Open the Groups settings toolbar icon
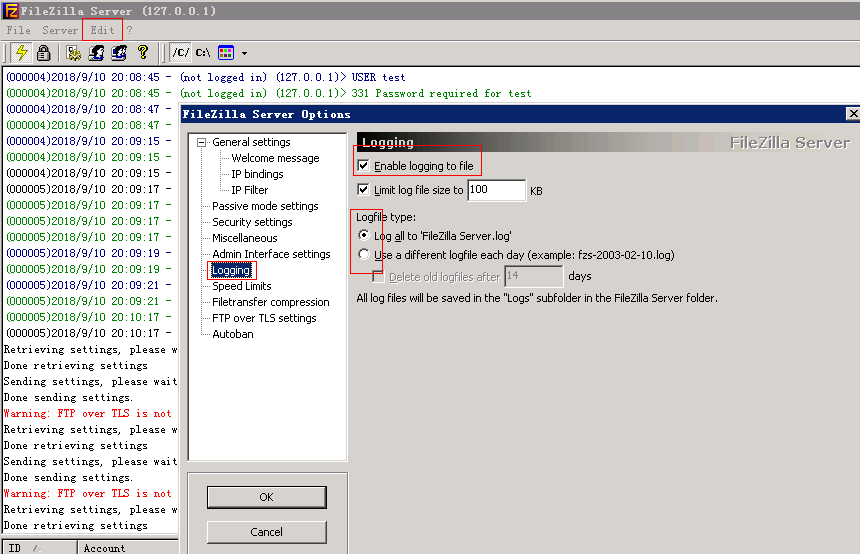Screen dimensions: 860x554 pos(119,53)
